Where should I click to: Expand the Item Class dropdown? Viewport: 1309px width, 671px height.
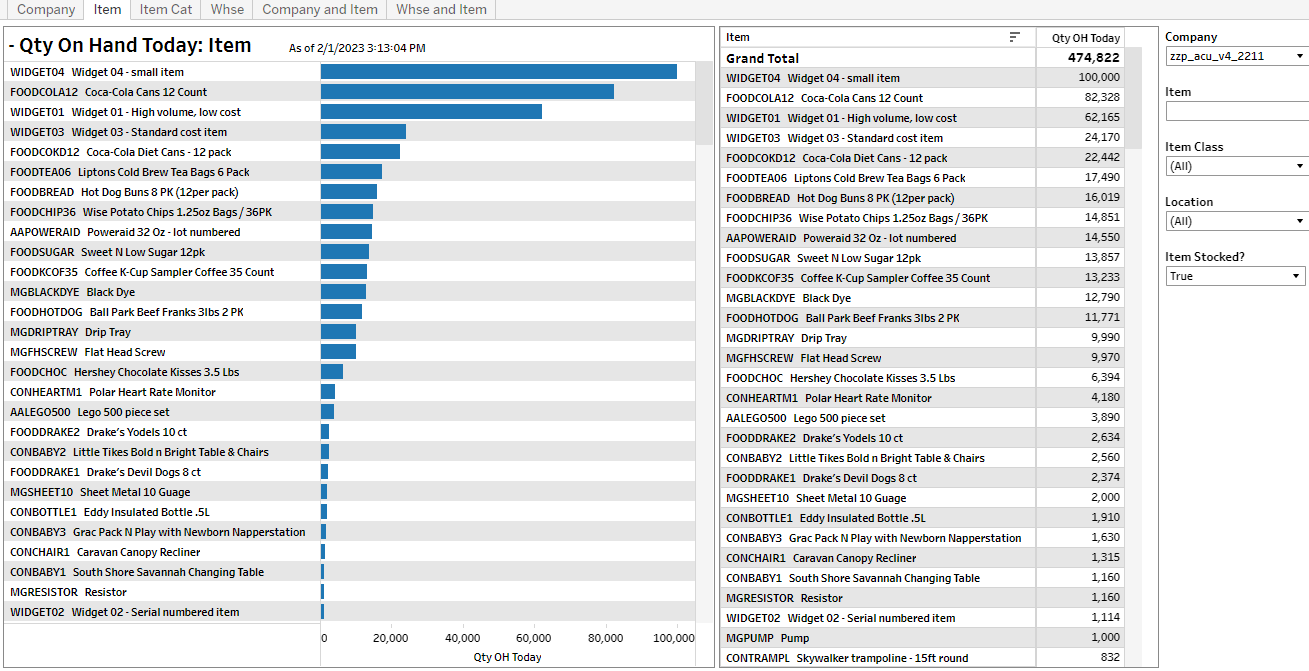coord(1236,166)
